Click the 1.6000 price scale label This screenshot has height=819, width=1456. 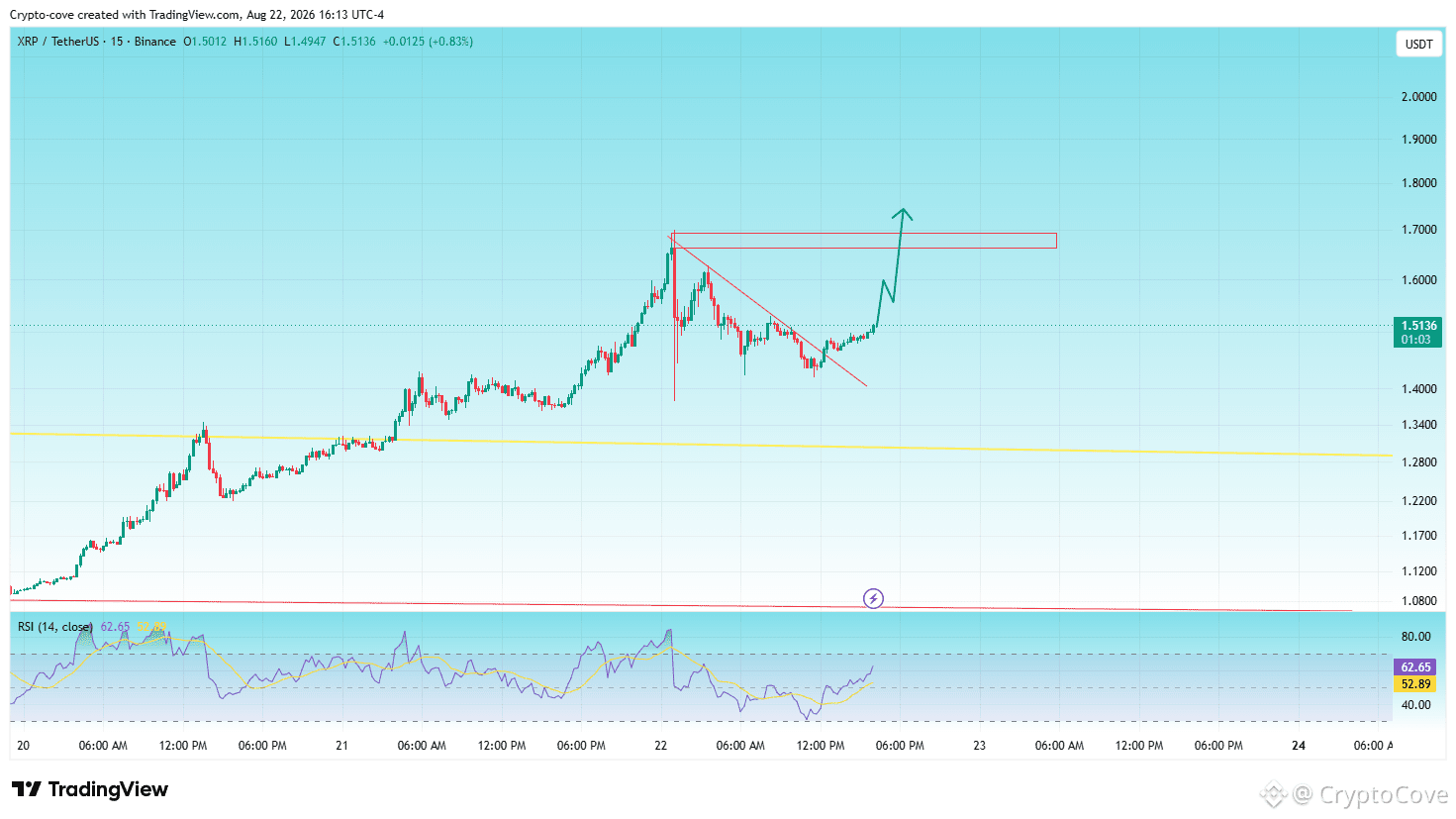[x=1418, y=280]
